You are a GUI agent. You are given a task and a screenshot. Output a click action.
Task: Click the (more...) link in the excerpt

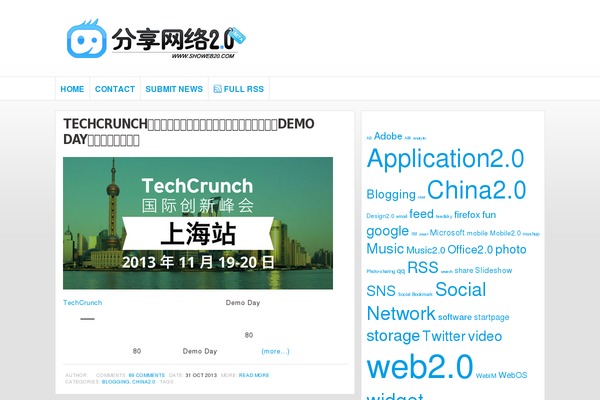[x=275, y=351]
